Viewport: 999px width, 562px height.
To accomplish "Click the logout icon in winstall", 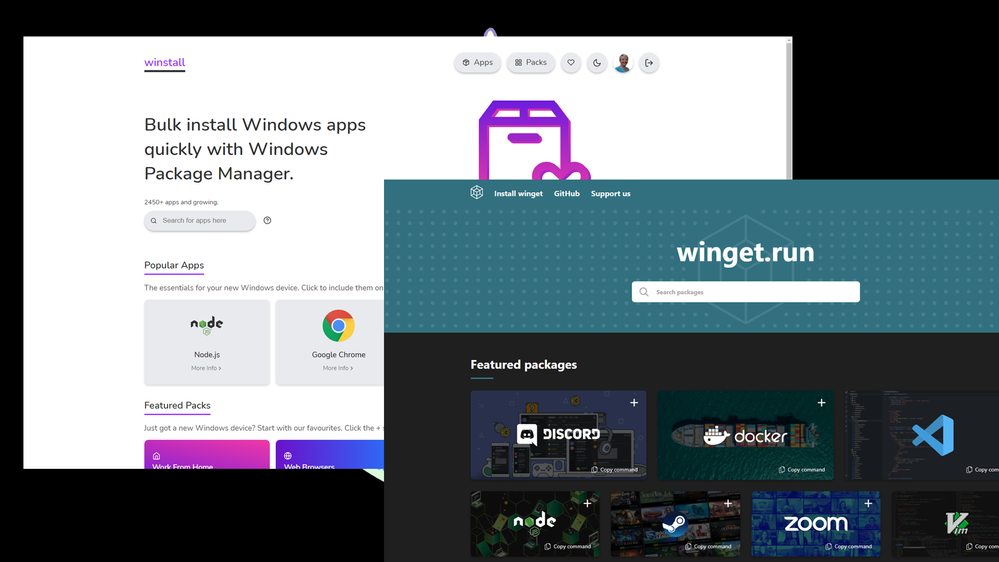I will [649, 62].
